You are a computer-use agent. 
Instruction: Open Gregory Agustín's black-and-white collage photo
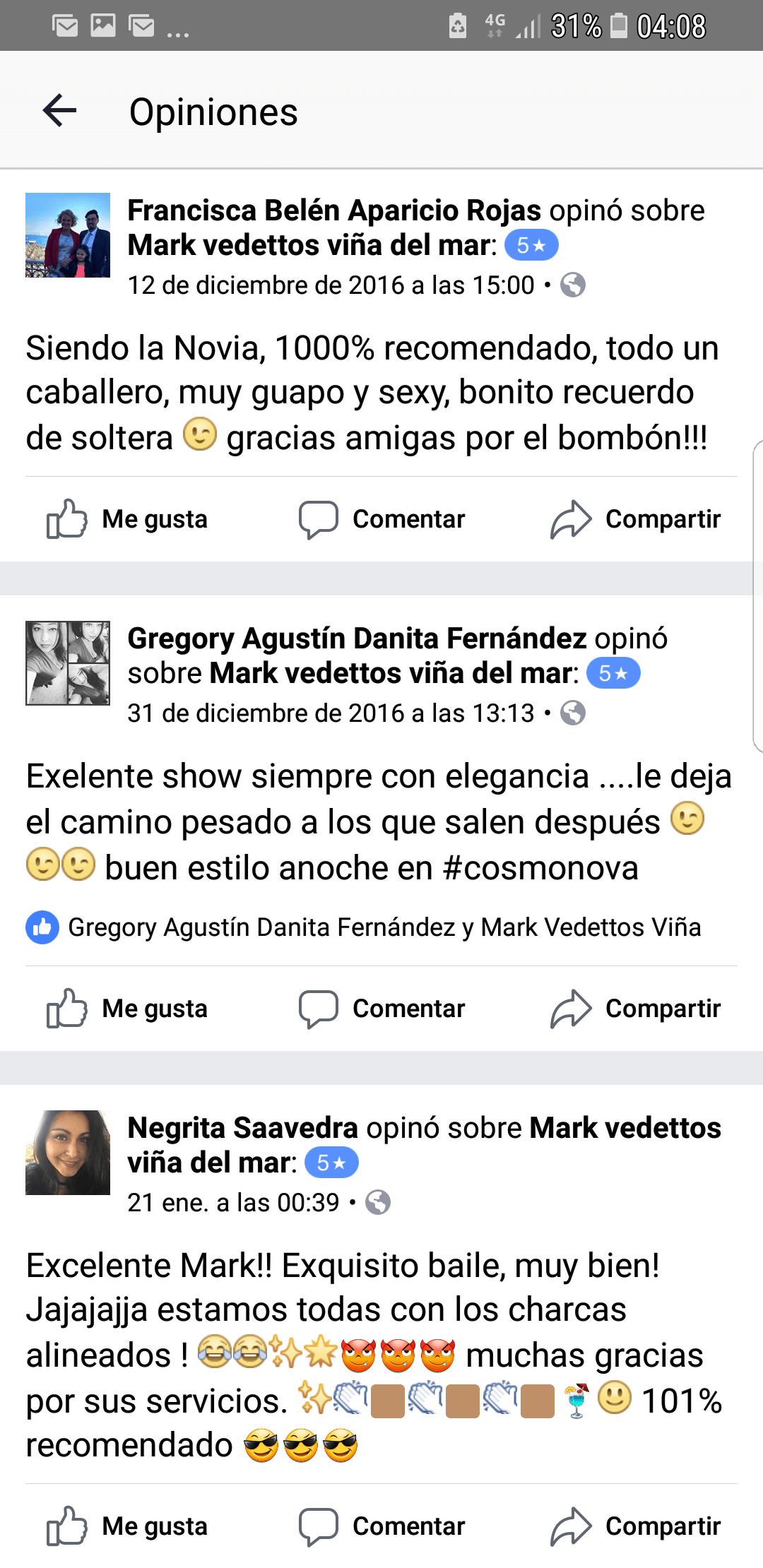tap(68, 663)
